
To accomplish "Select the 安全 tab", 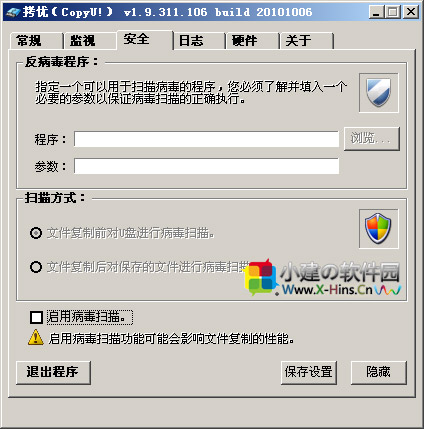I will tap(145, 40).
